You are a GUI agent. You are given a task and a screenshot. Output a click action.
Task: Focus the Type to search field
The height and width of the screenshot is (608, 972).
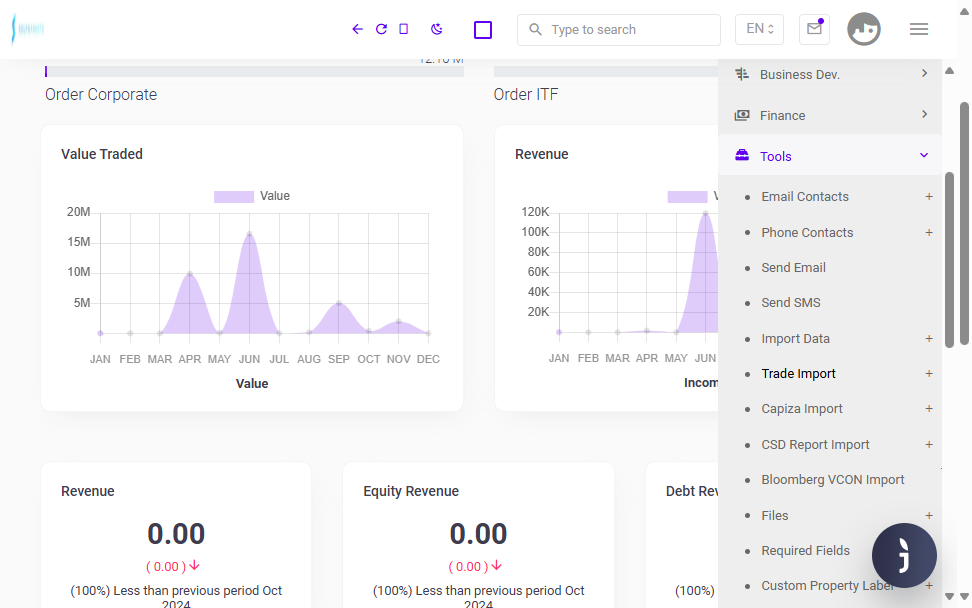click(619, 30)
